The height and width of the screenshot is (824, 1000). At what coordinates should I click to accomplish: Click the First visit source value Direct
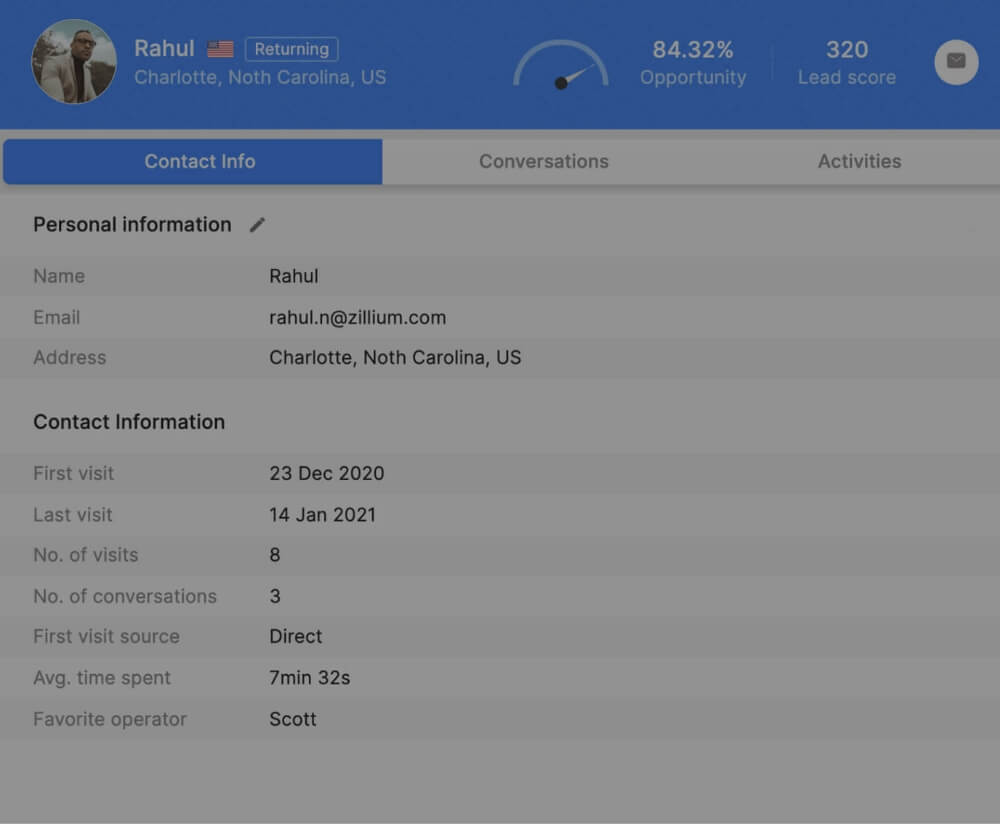[x=295, y=636]
